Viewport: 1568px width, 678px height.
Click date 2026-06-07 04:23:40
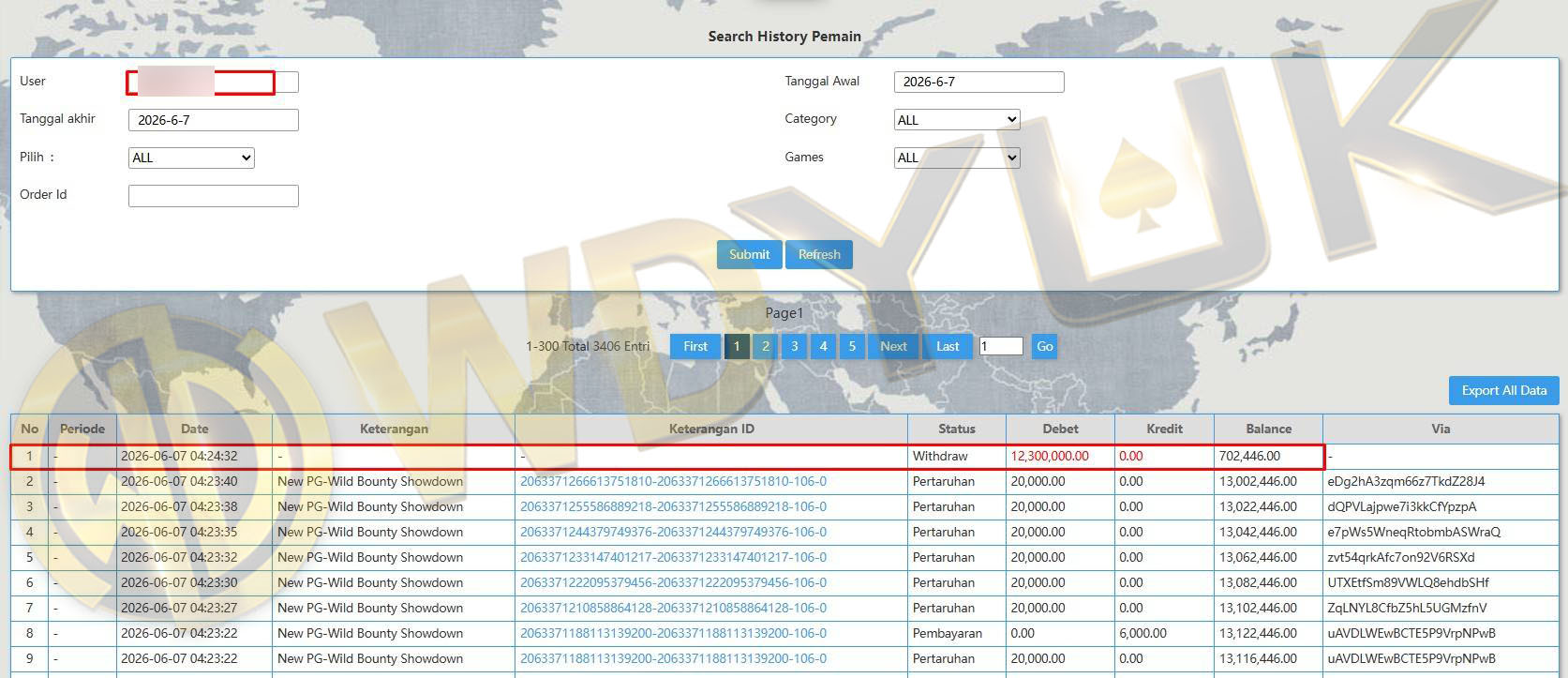pos(179,481)
